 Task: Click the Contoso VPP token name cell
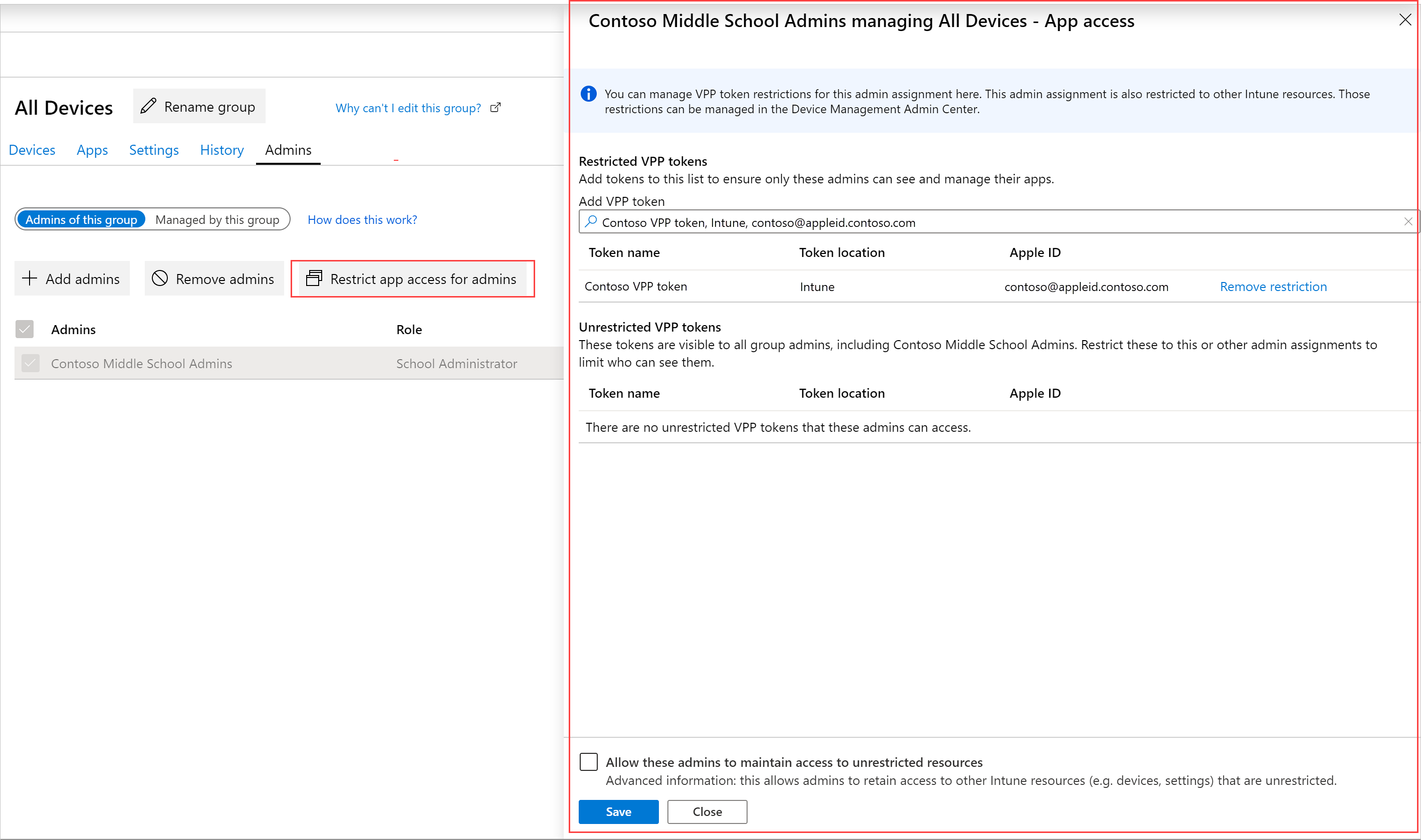pyautogui.click(x=636, y=287)
